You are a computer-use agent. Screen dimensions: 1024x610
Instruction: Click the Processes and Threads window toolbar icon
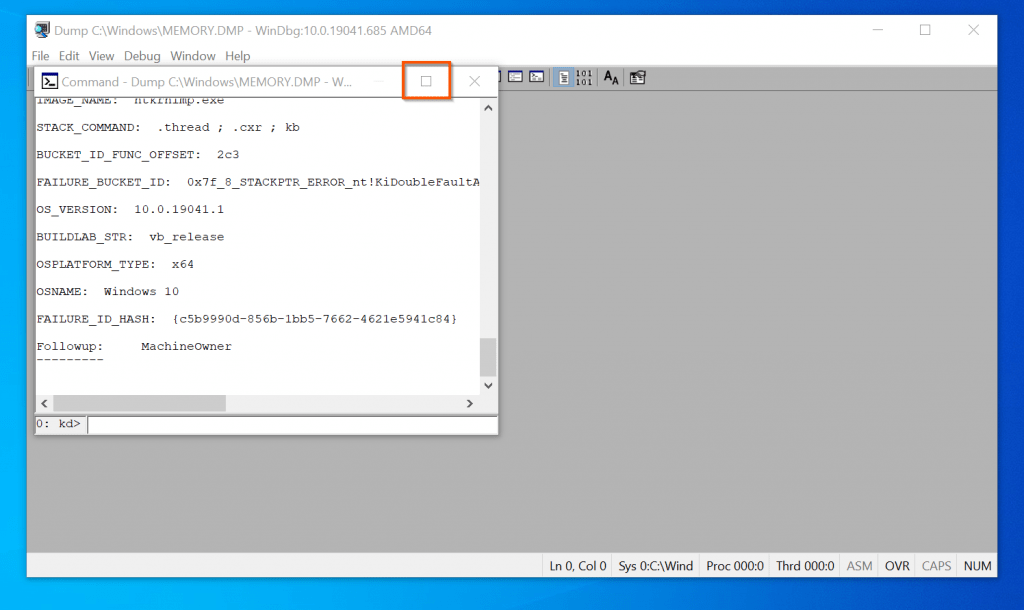pos(515,77)
